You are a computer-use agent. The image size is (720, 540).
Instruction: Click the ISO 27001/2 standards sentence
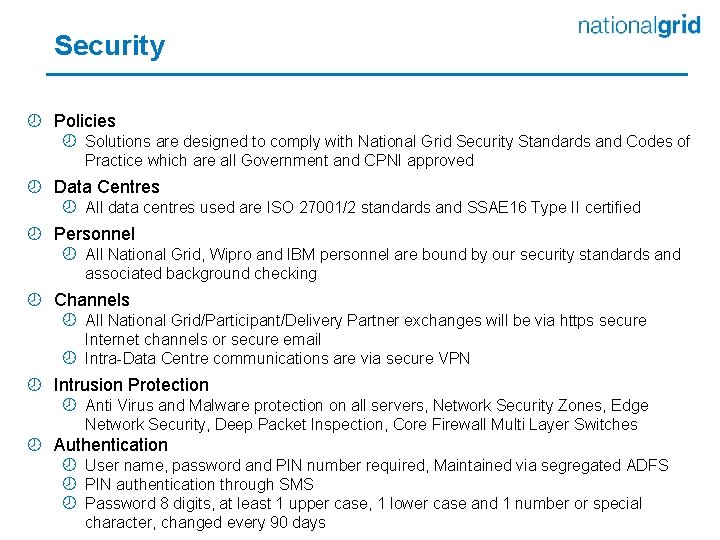(x=362, y=208)
